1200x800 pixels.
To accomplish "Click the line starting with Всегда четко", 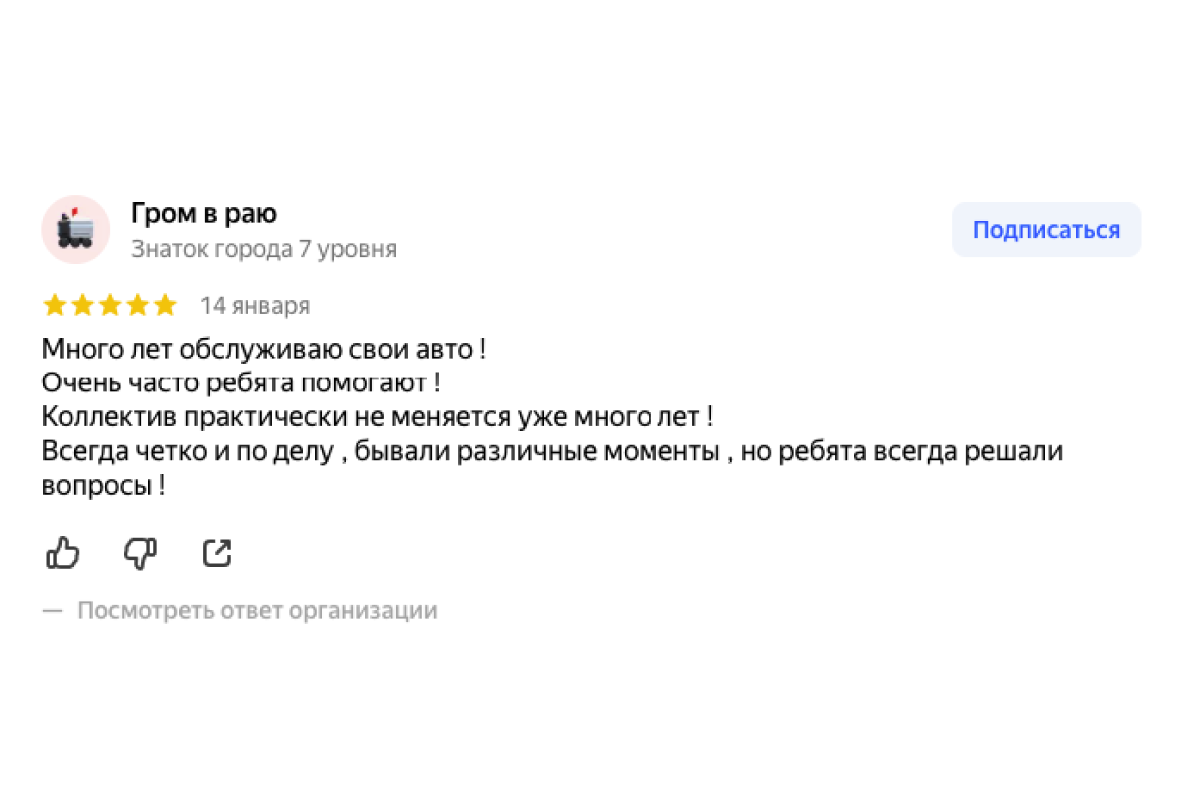I will pos(552,451).
